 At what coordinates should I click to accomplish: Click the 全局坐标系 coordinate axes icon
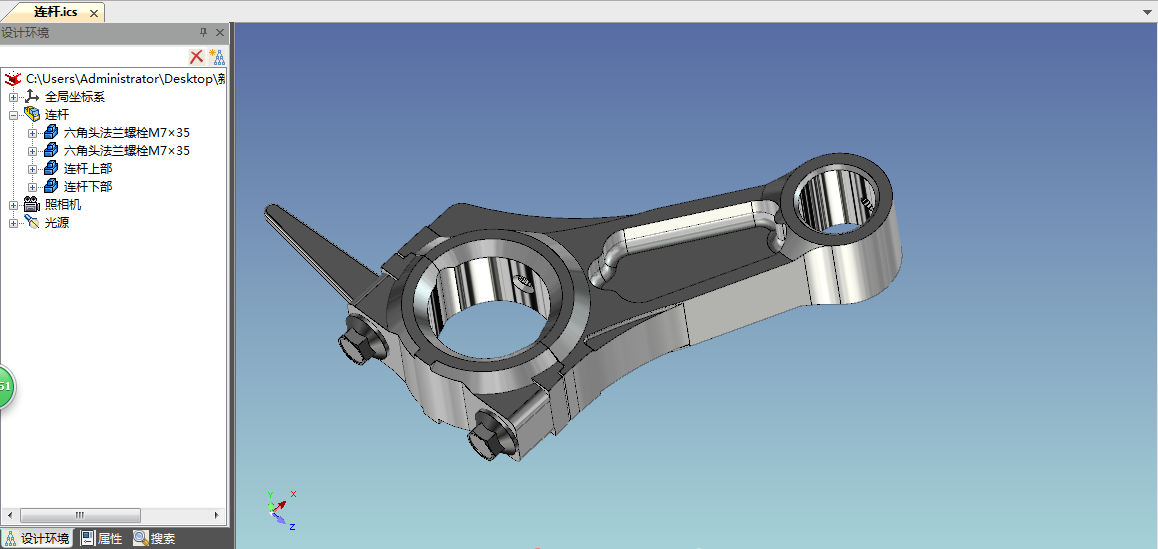(32, 96)
